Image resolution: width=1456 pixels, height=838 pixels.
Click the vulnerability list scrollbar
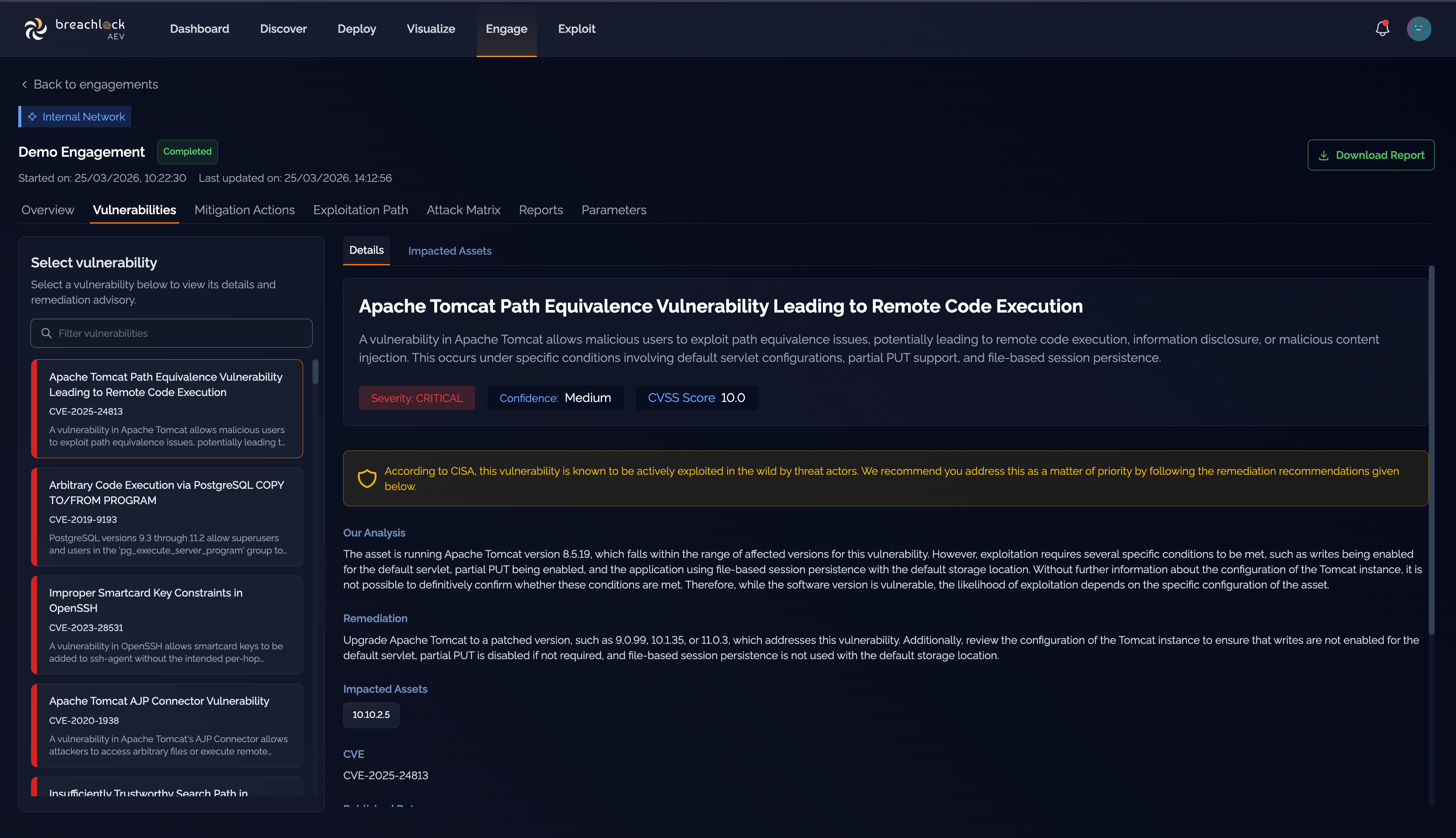point(315,372)
